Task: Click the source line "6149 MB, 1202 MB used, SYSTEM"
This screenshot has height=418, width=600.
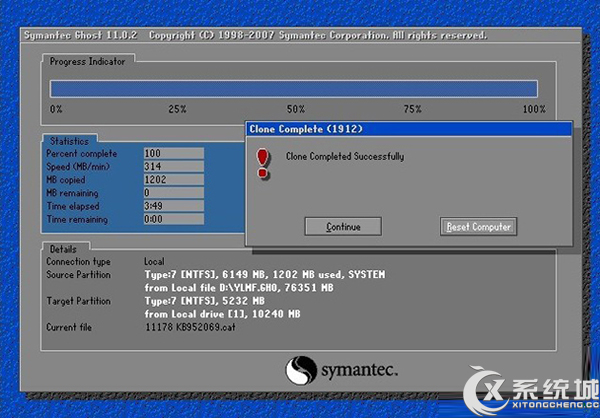Action: 304,274
